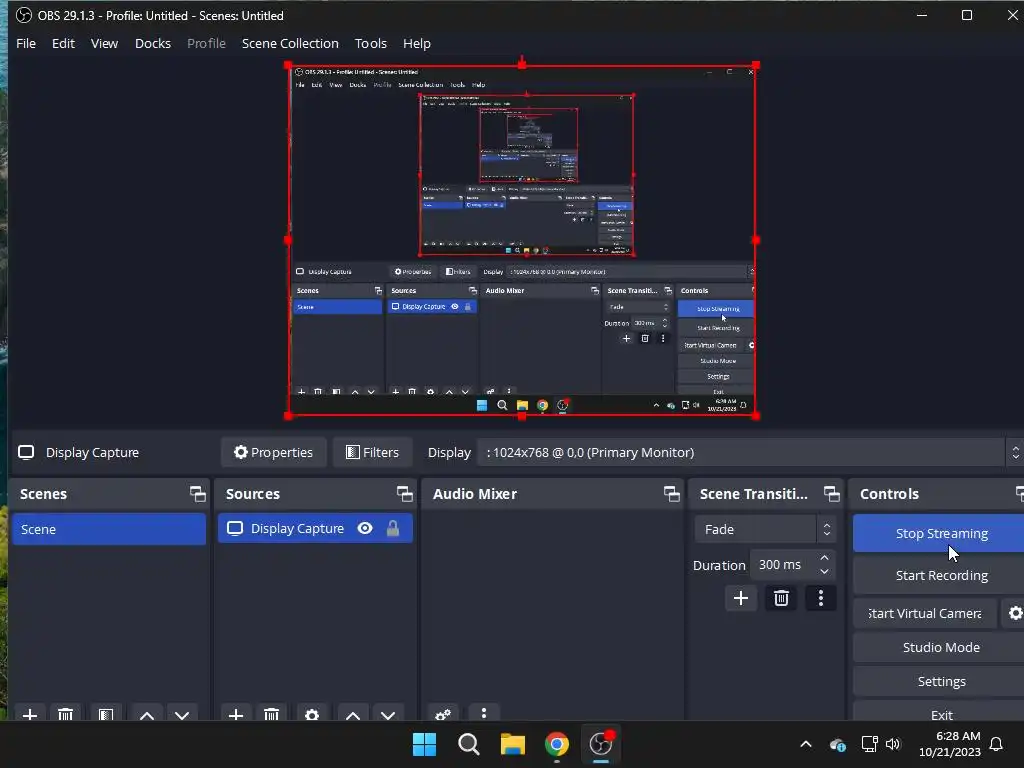
Task: Select display from the Display dropdown
Action: (x=749, y=452)
